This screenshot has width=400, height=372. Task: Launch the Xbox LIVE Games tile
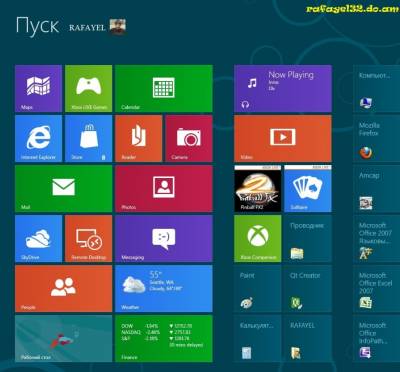[x=89, y=88]
